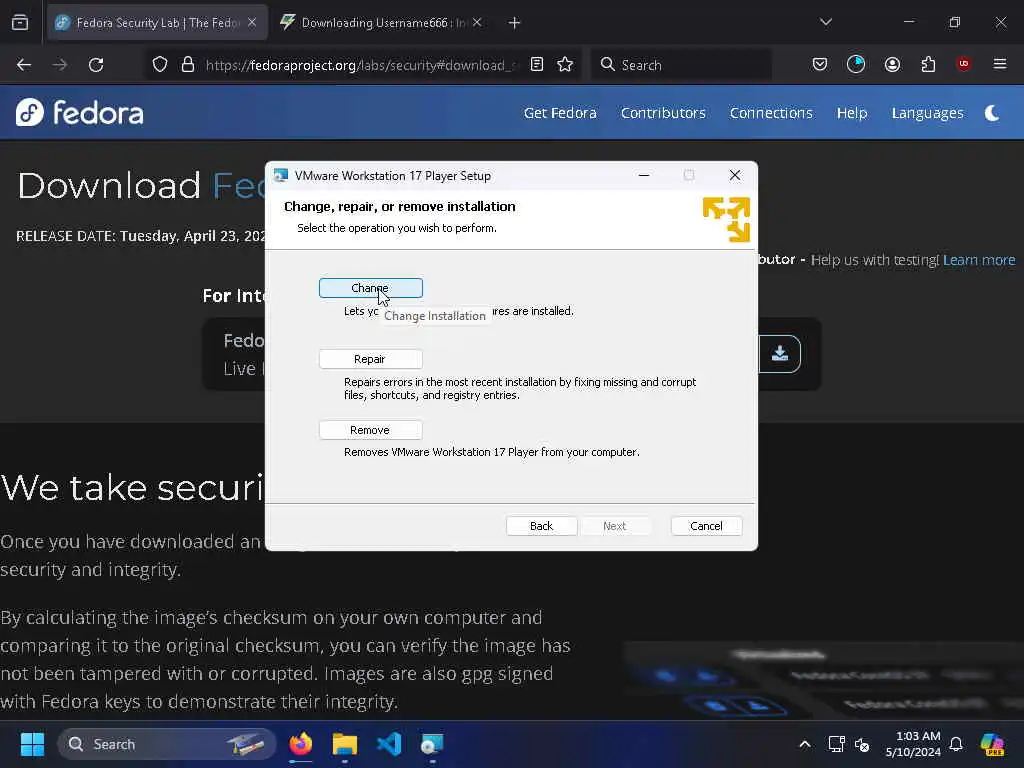The image size is (1024, 768).
Task: Toggle reader view in address bar
Action: pos(537,65)
